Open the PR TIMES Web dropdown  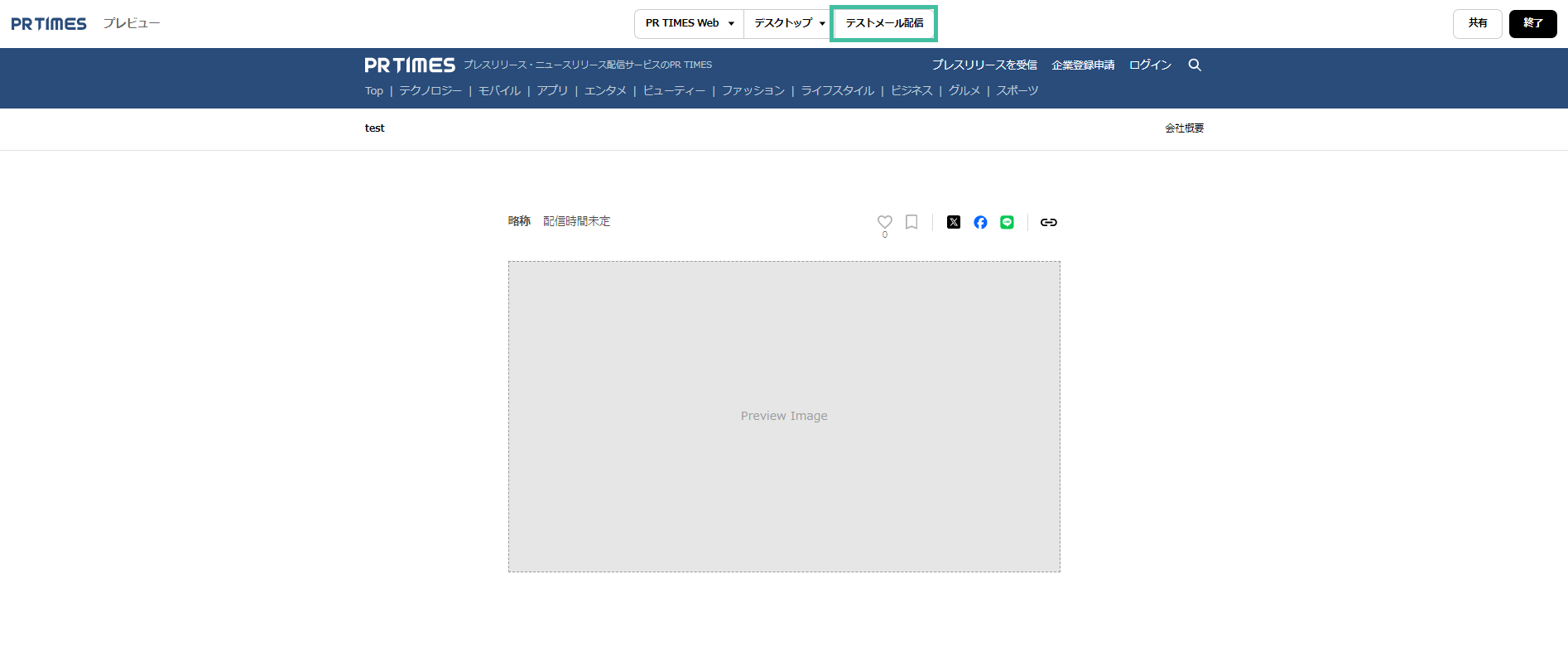click(689, 23)
